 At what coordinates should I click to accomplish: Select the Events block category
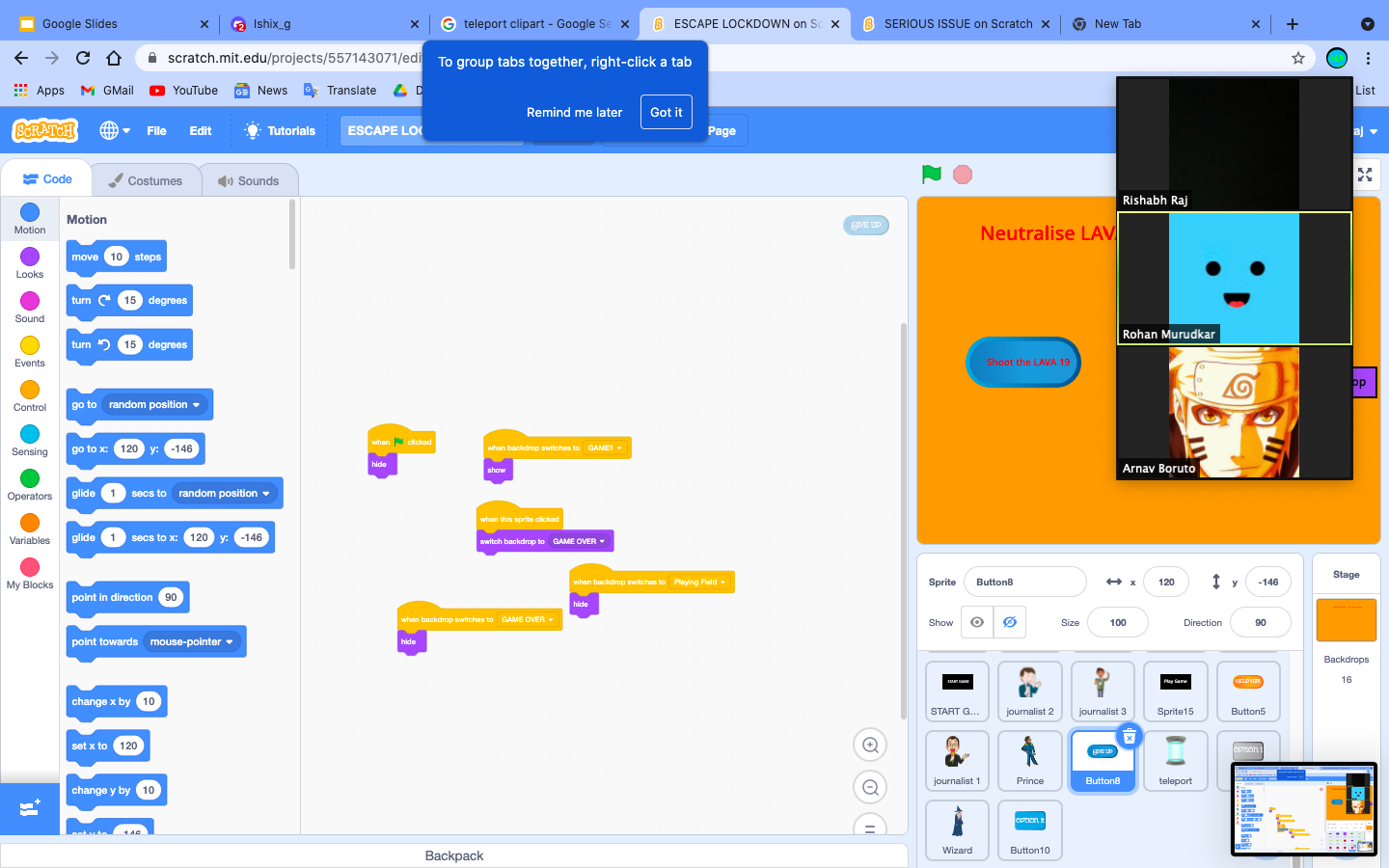30,351
